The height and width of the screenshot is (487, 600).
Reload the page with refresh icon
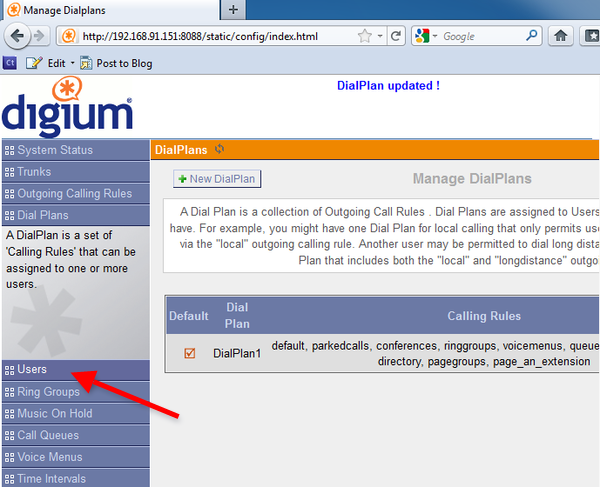396,36
